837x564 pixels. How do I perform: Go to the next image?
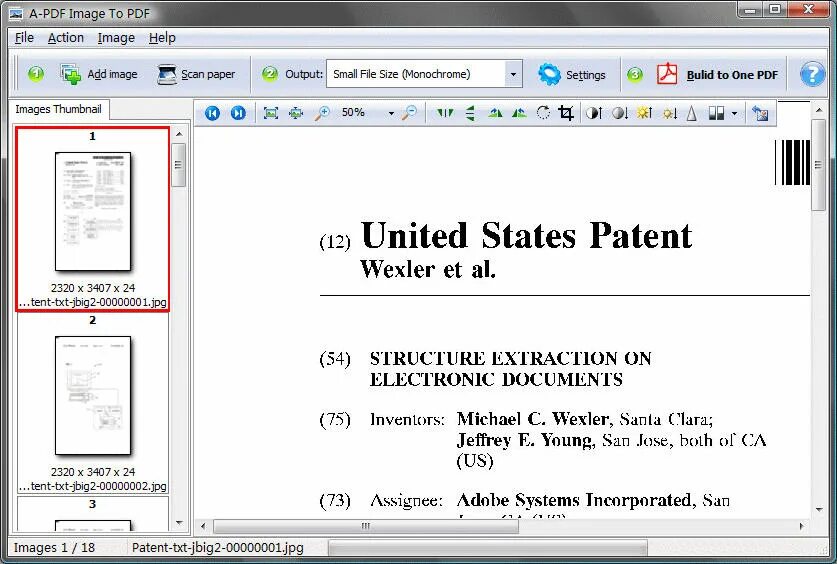pos(238,113)
